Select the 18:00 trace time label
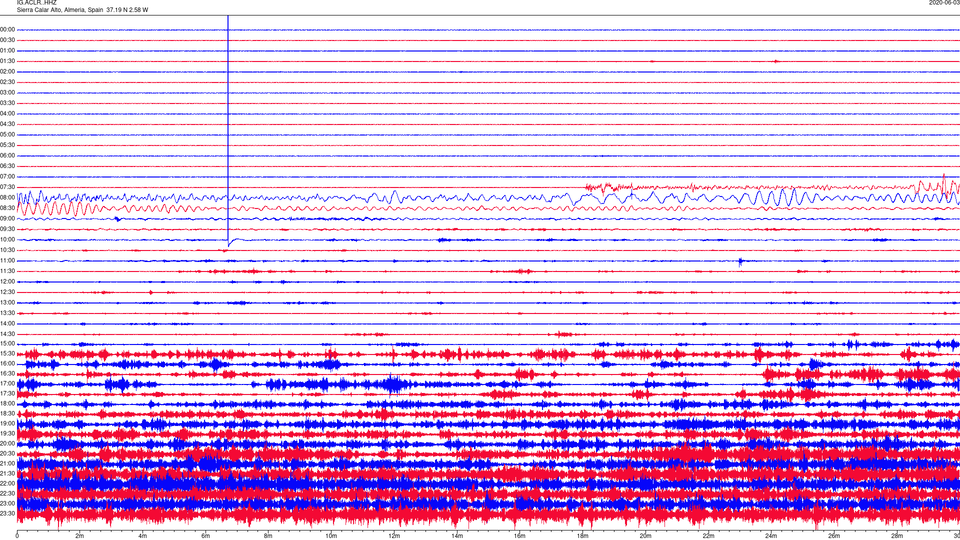The height and width of the screenshot is (540, 960). point(7,403)
